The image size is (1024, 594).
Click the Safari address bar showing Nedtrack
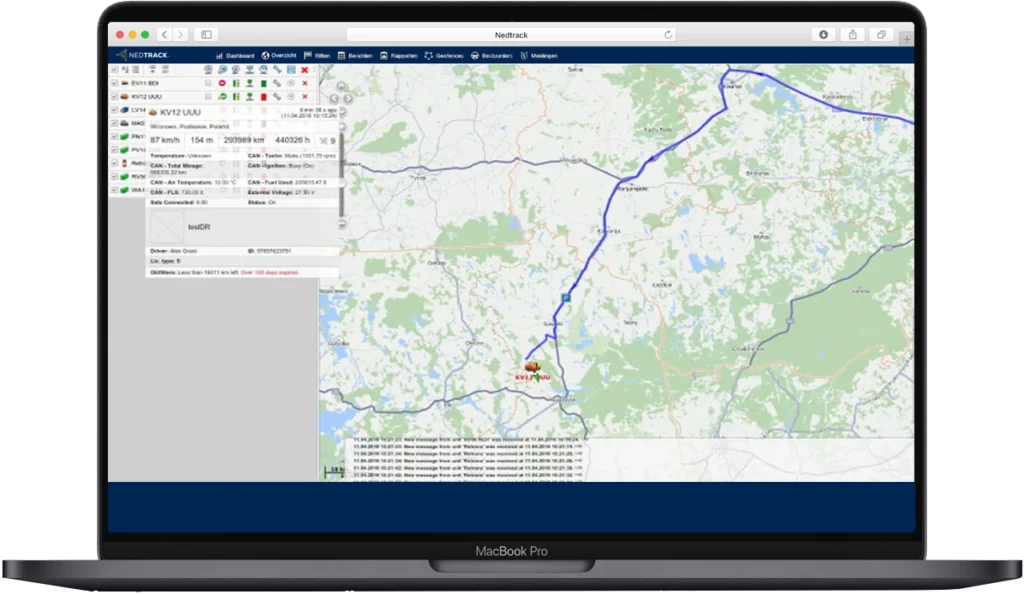coord(511,35)
